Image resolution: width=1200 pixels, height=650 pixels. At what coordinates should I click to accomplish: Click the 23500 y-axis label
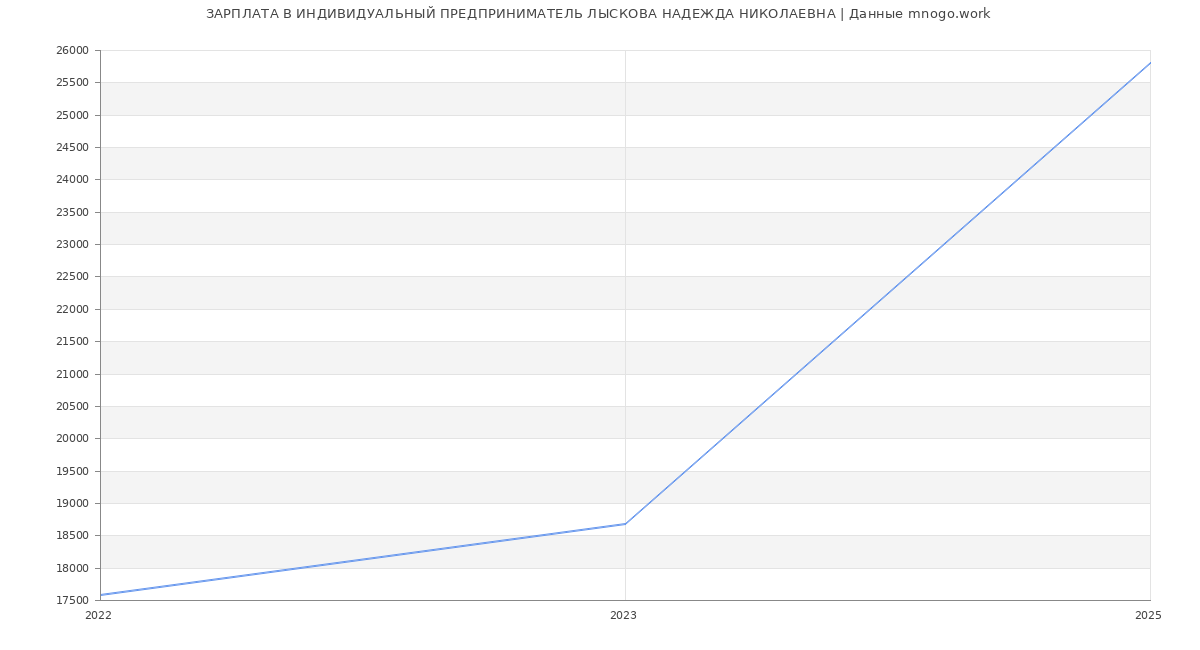[72, 212]
